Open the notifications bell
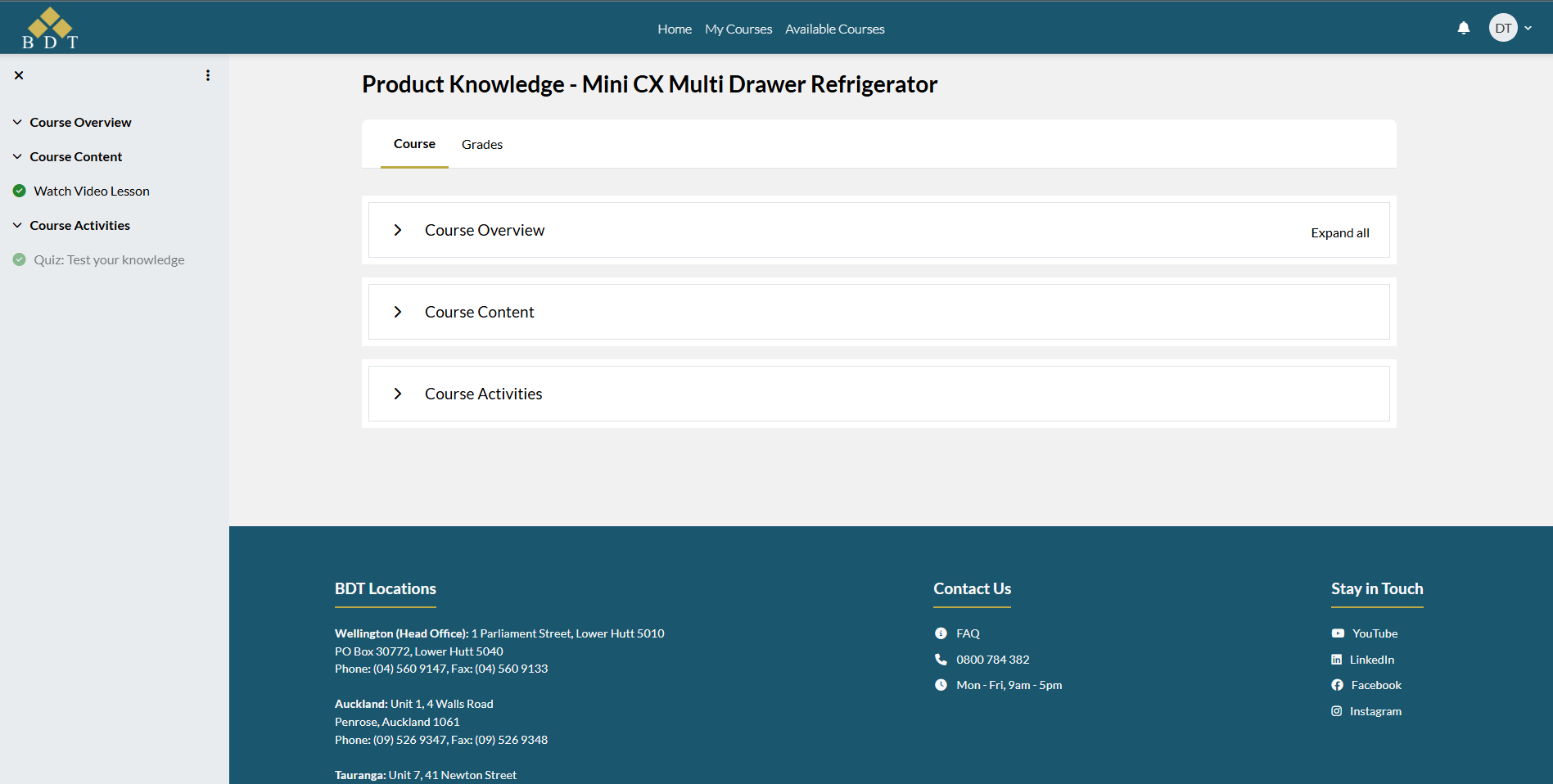Image resolution: width=1553 pixels, height=784 pixels. [x=1464, y=28]
